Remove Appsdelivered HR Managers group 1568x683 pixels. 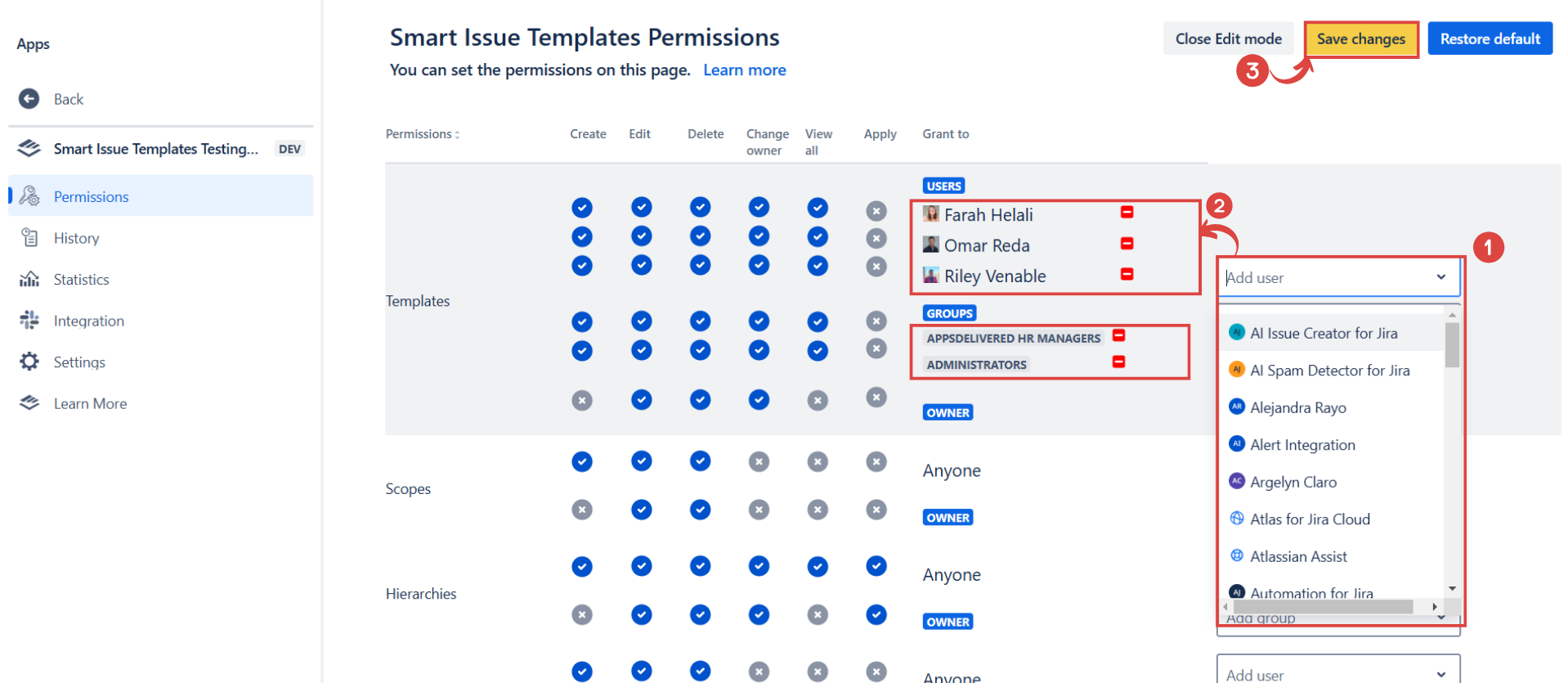pos(1118,336)
